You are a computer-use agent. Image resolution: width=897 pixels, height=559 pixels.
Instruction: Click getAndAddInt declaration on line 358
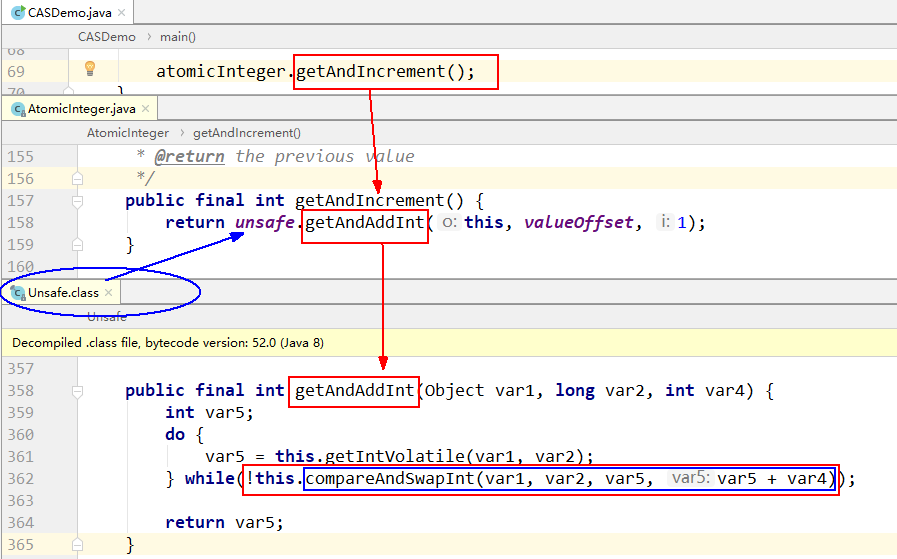click(354, 390)
